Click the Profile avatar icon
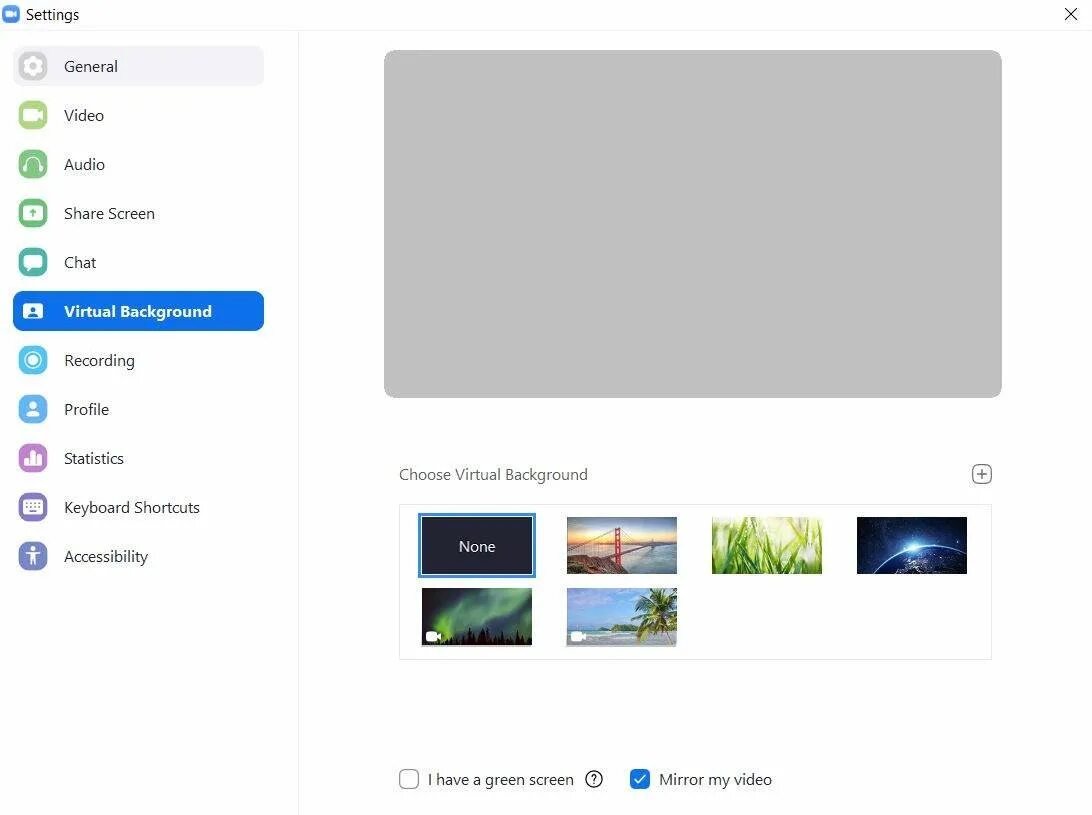This screenshot has width=1092, height=815. tap(33, 409)
